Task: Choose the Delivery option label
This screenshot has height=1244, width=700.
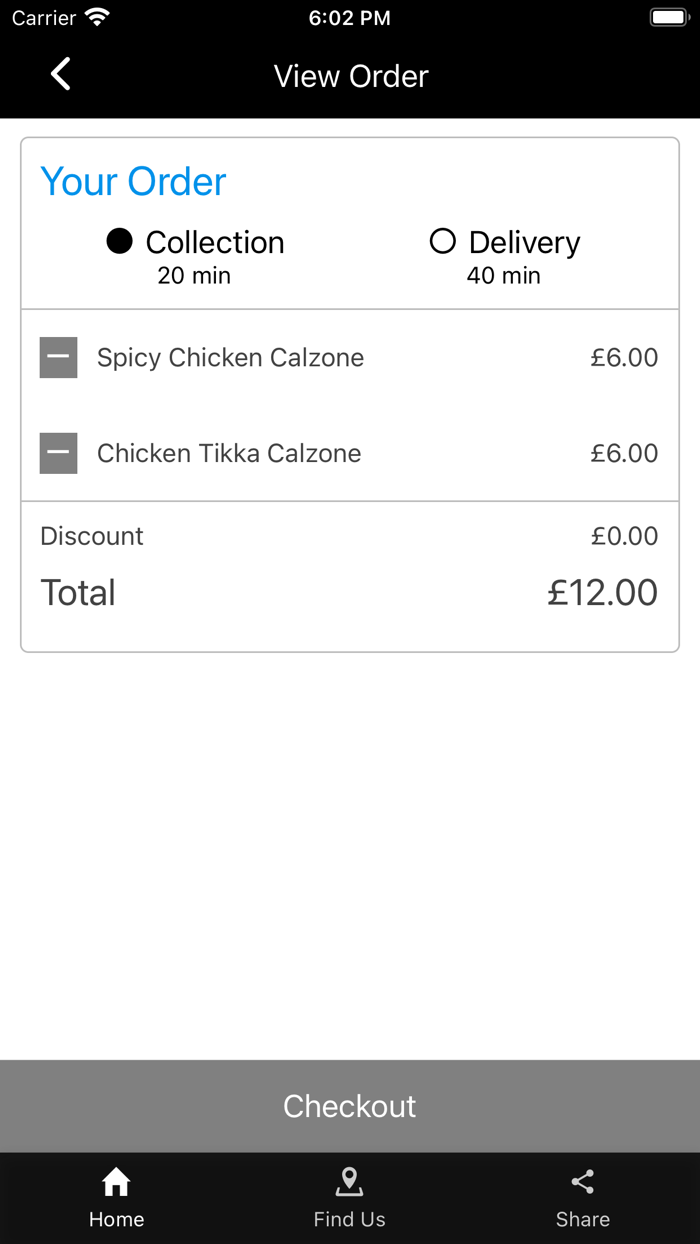Action: [x=524, y=243]
